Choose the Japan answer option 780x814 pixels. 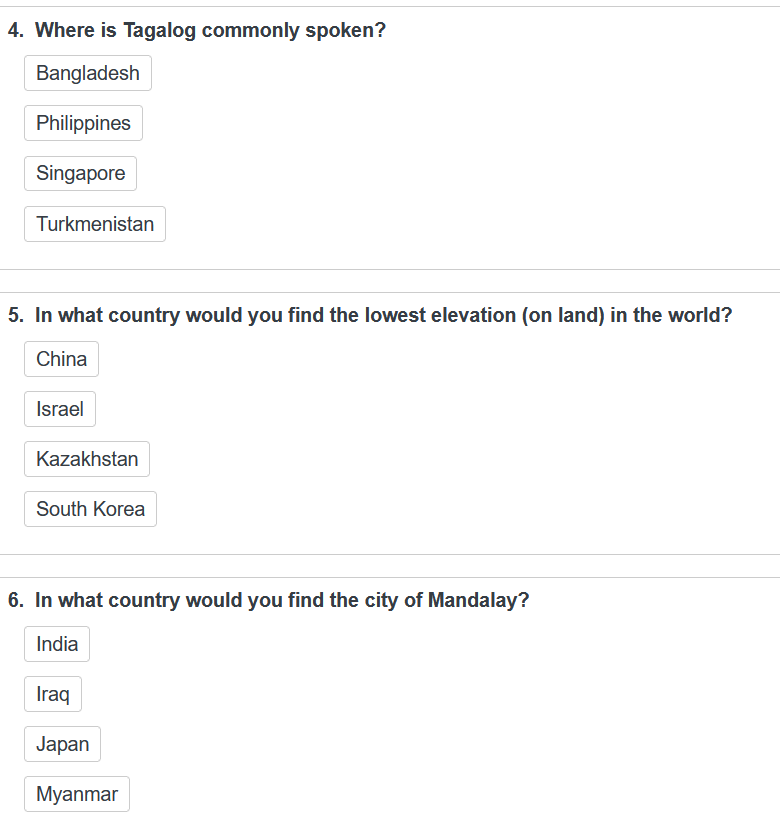62,744
